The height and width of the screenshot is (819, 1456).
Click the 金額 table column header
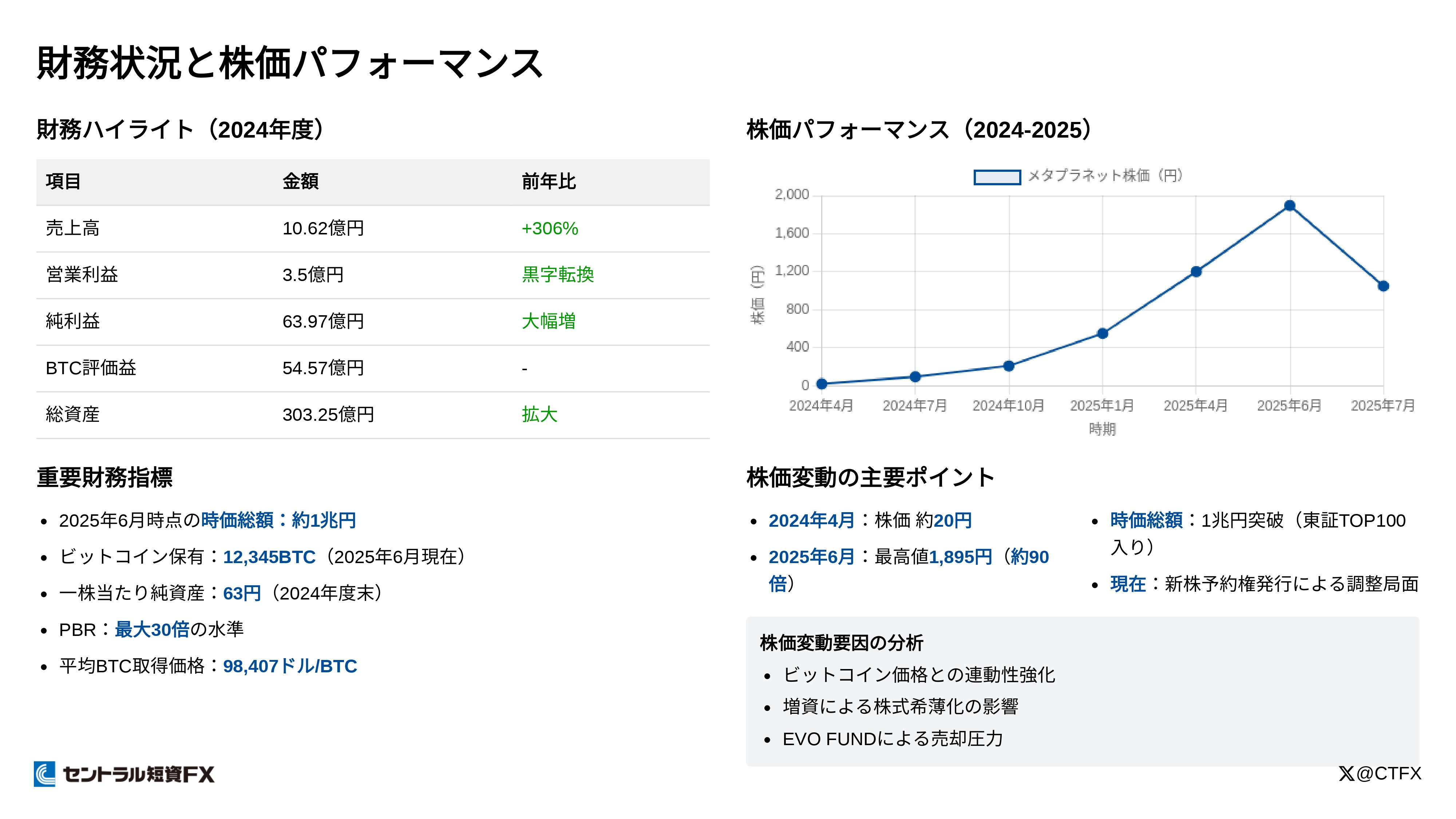click(x=300, y=181)
